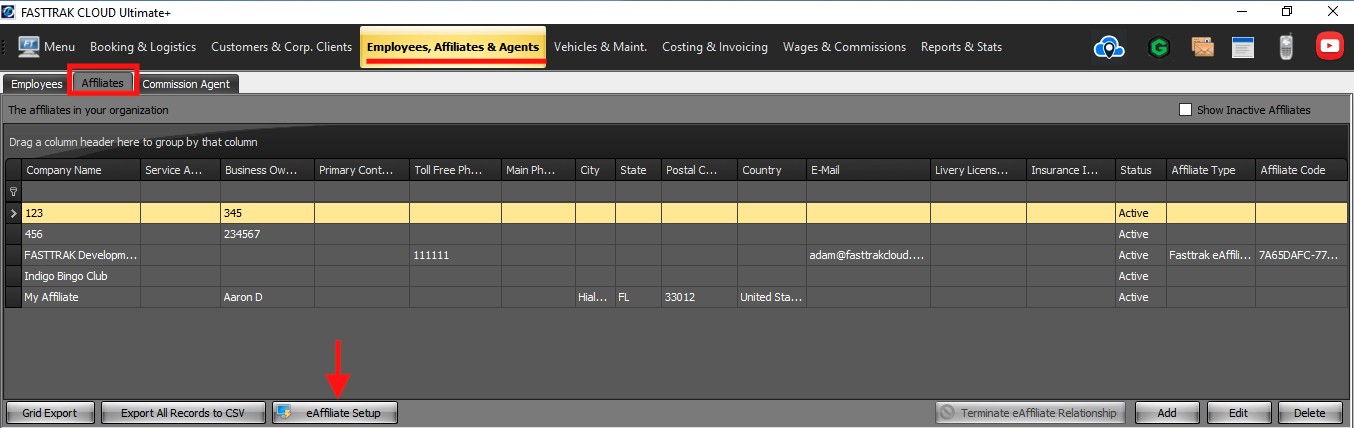Screen dimensions: 1354x428
Task: Click the Livery License column header
Action: [x=978, y=170]
